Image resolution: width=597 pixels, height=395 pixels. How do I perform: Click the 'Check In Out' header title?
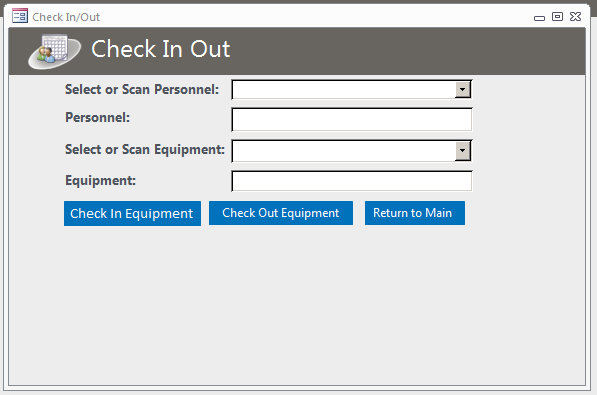[161, 49]
